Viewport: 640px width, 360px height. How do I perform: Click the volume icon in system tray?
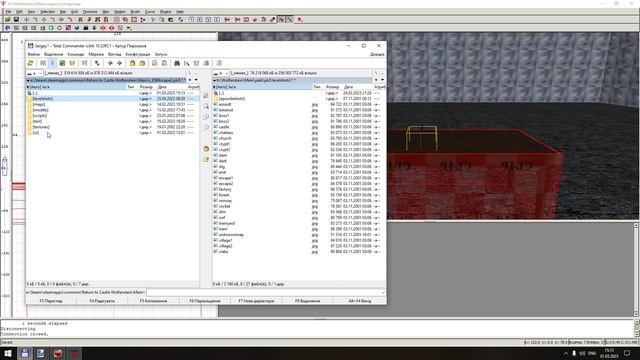pyautogui.click(x=582, y=353)
